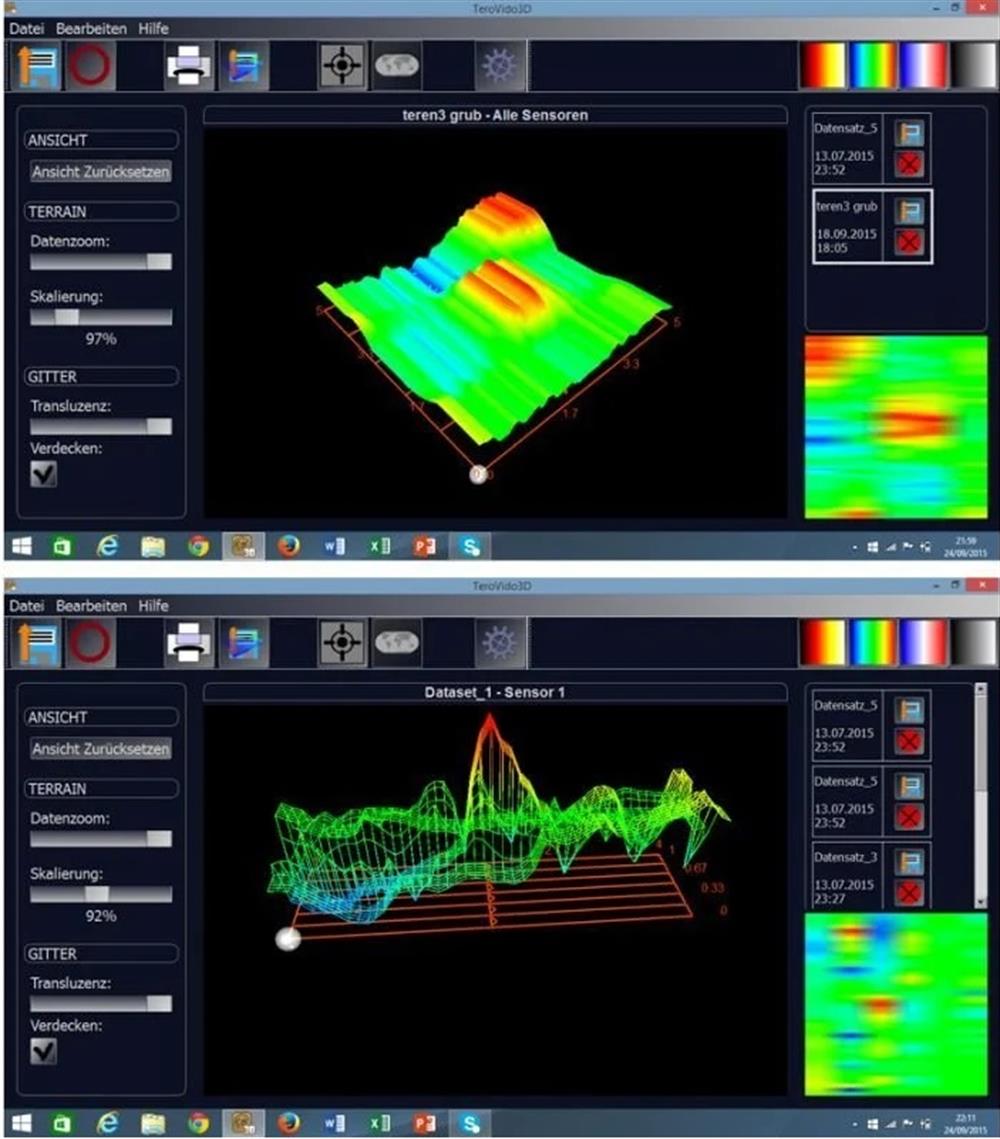1000x1139 pixels.
Task: Click Ansicht Zurücksetzen in teren3 grub window
Action: click(x=100, y=171)
